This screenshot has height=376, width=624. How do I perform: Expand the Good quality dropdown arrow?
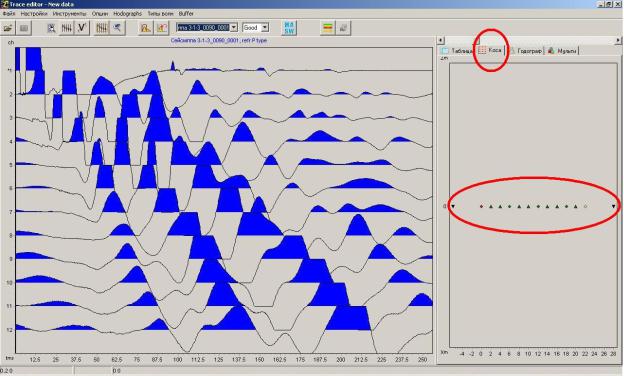click(x=265, y=27)
